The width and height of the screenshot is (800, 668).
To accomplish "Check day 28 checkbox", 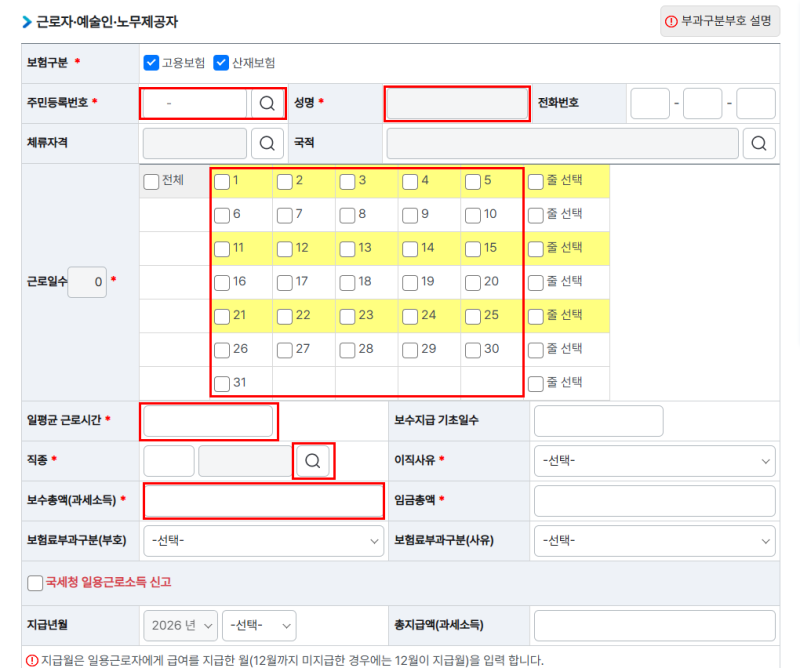I will (x=347, y=350).
